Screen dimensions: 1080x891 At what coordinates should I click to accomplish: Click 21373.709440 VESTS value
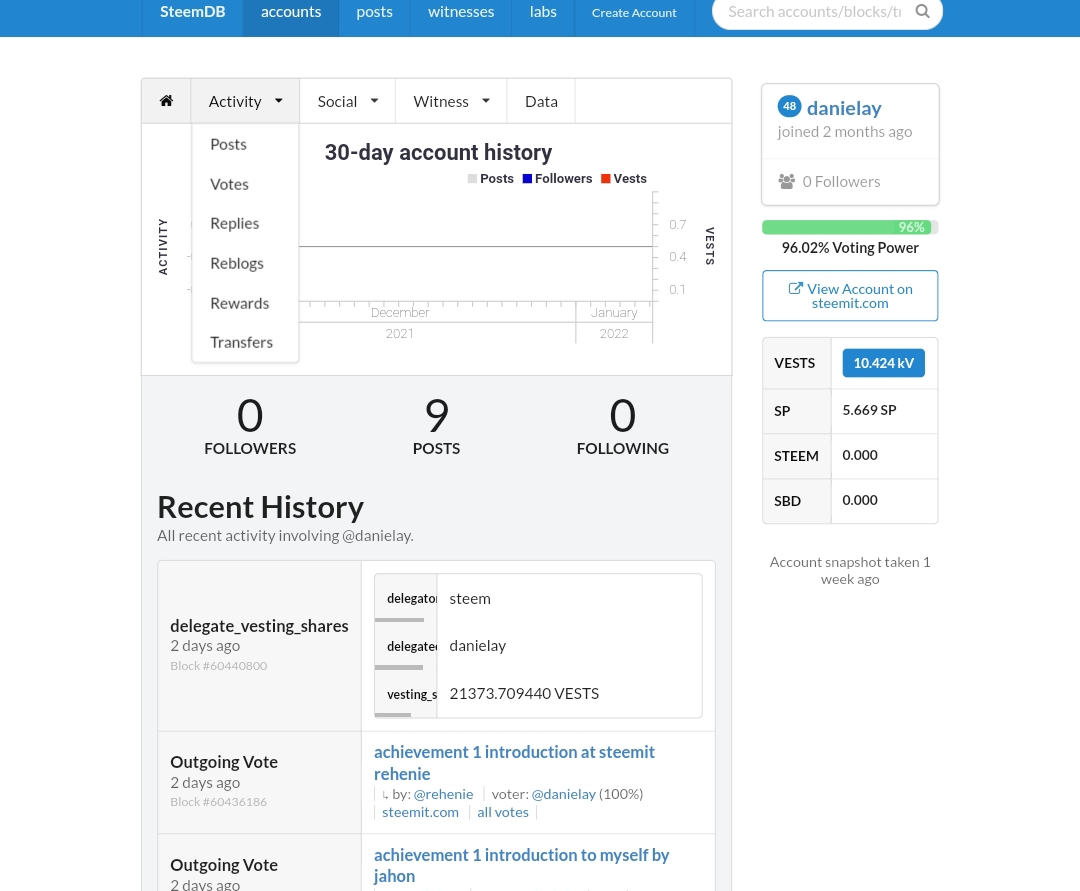pos(524,693)
